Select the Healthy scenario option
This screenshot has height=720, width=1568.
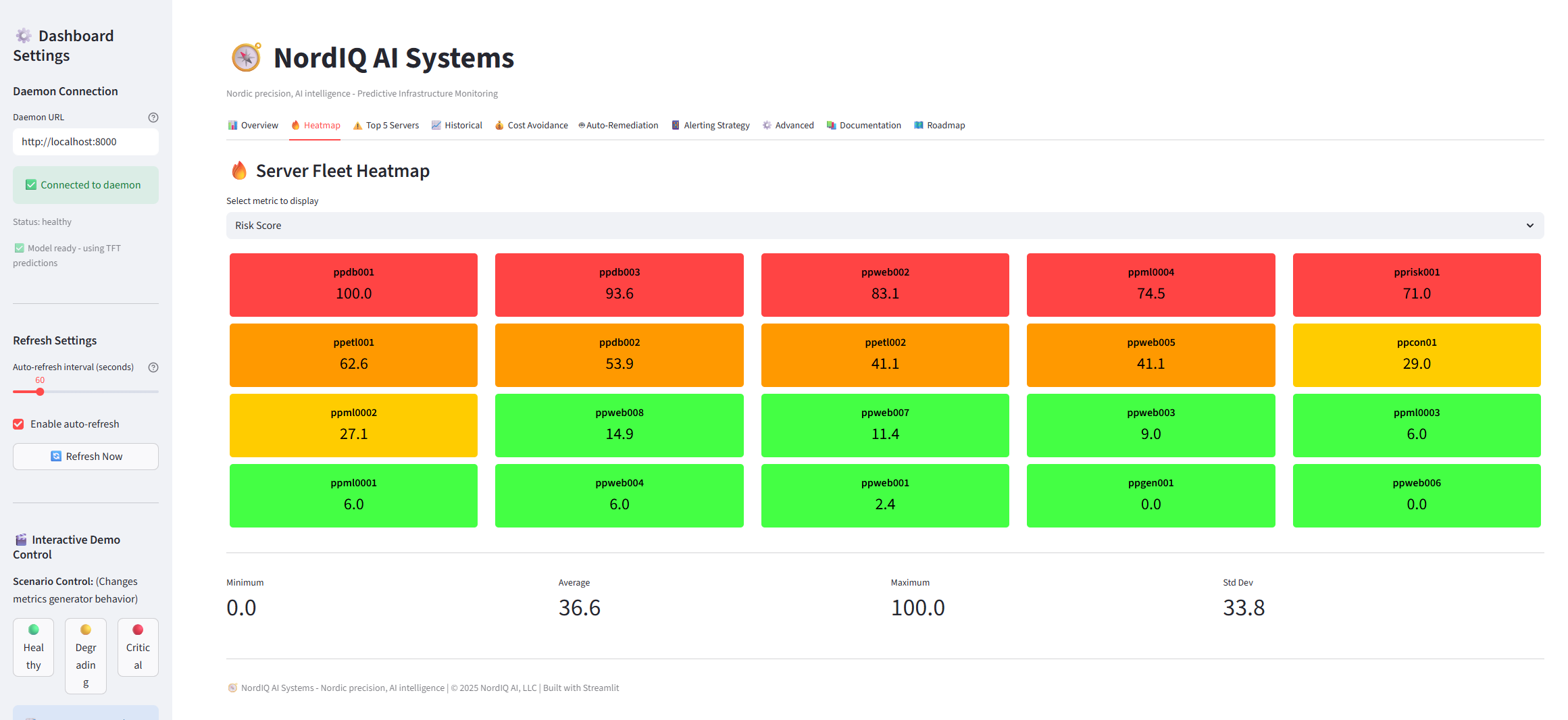click(33, 647)
